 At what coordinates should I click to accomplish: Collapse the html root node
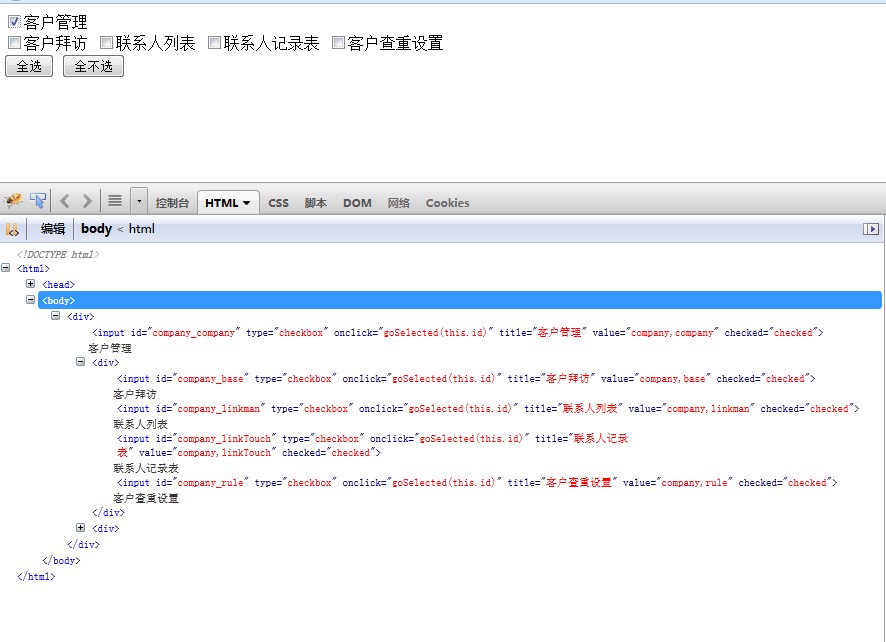(7, 268)
